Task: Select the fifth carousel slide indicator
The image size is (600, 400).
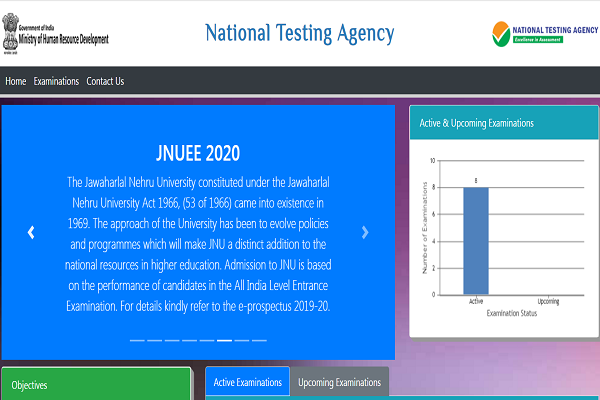Action: click(207, 340)
